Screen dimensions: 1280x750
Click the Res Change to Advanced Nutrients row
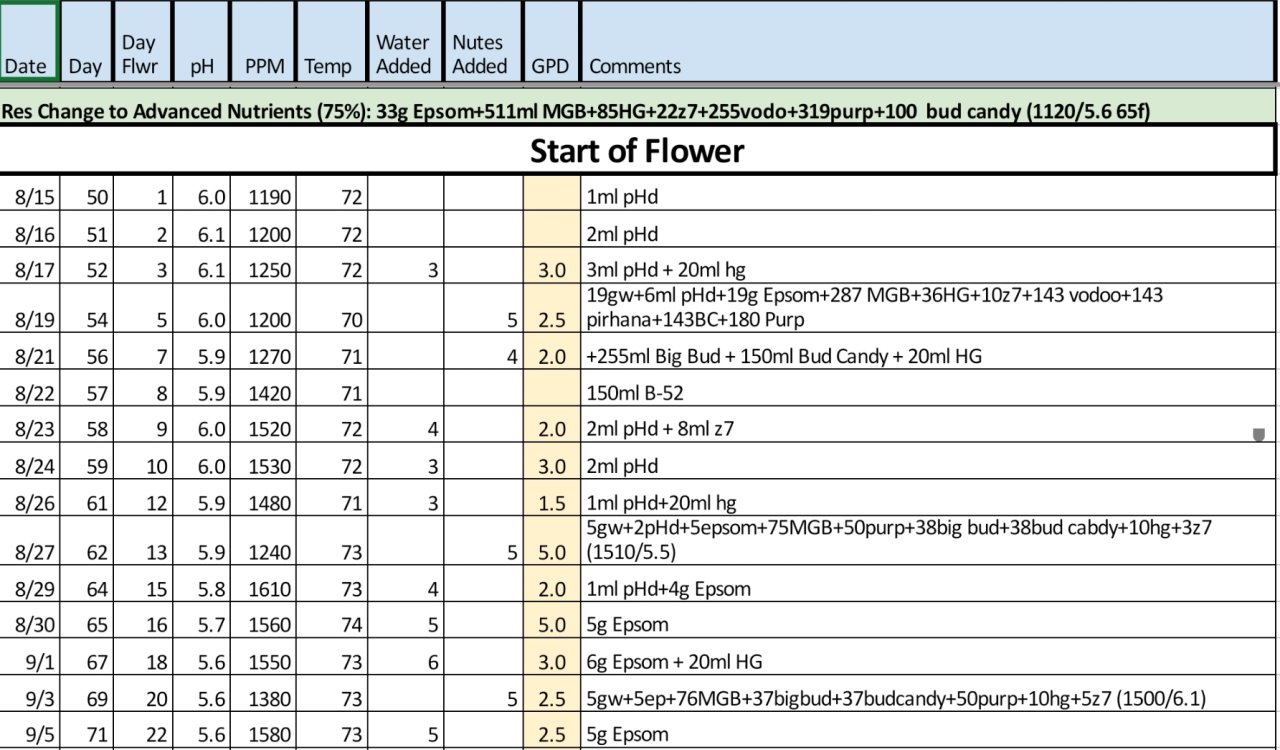pos(638,105)
